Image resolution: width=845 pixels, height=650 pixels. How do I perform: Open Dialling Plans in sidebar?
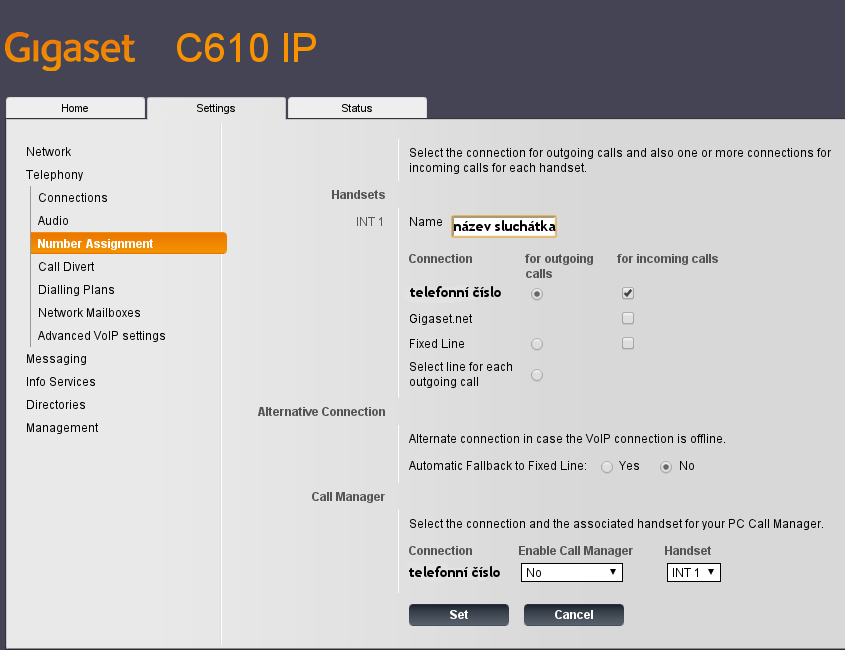76,290
